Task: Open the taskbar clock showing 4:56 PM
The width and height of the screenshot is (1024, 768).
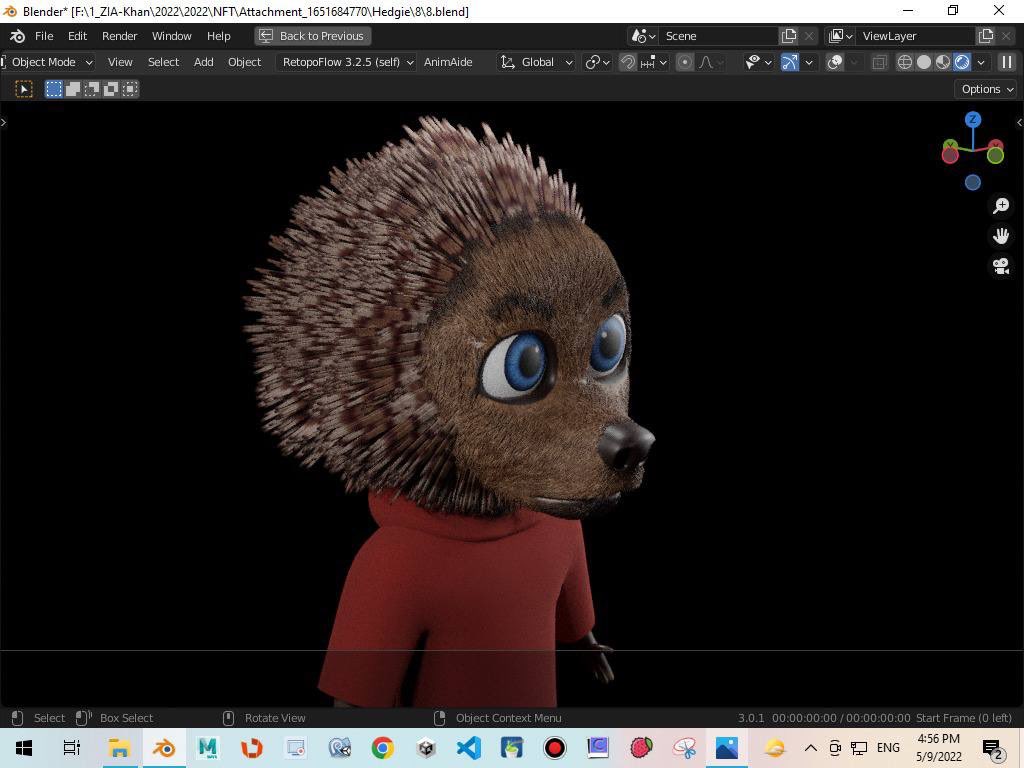Action: pyautogui.click(x=938, y=748)
